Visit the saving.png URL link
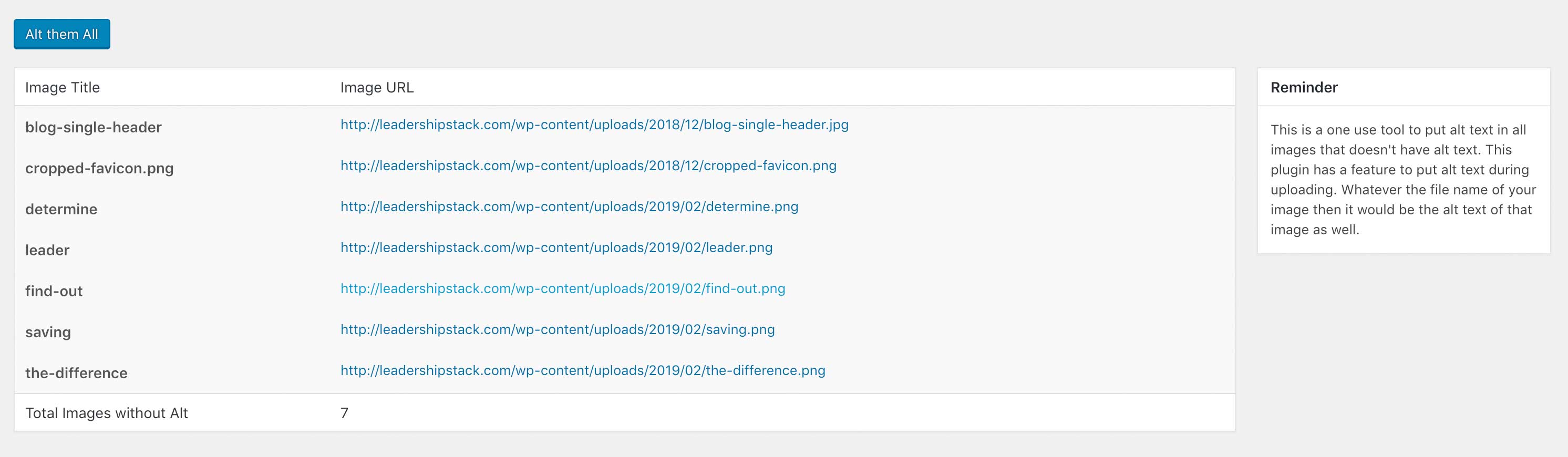The height and width of the screenshot is (457, 1568). coord(557,330)
